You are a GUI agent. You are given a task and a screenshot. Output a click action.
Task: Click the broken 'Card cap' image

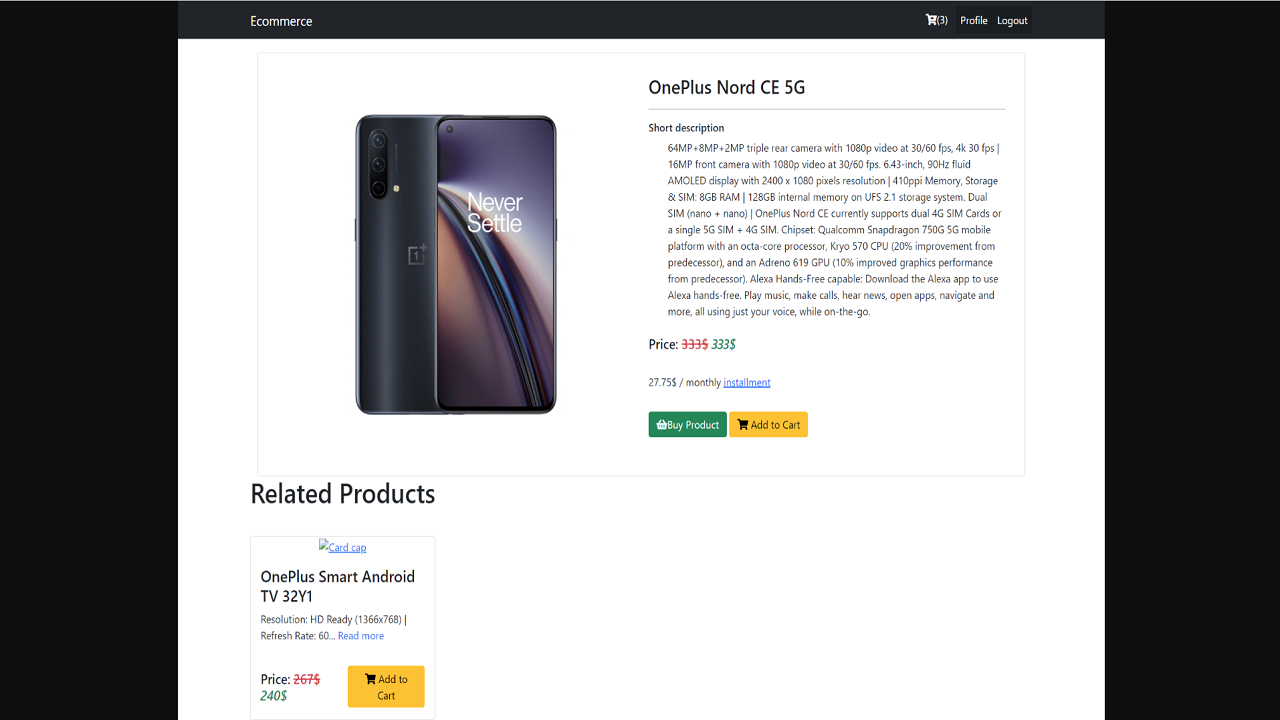342,547
